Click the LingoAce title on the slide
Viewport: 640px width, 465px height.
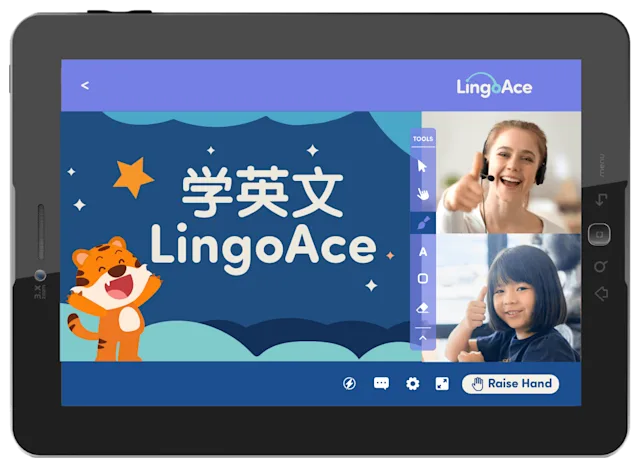coord(263,249)
